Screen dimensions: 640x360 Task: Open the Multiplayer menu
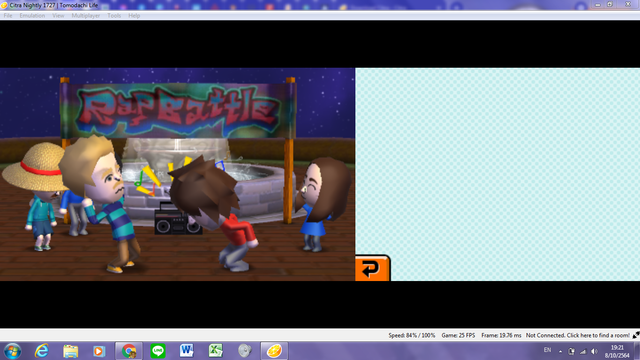[x=86, y=16]
